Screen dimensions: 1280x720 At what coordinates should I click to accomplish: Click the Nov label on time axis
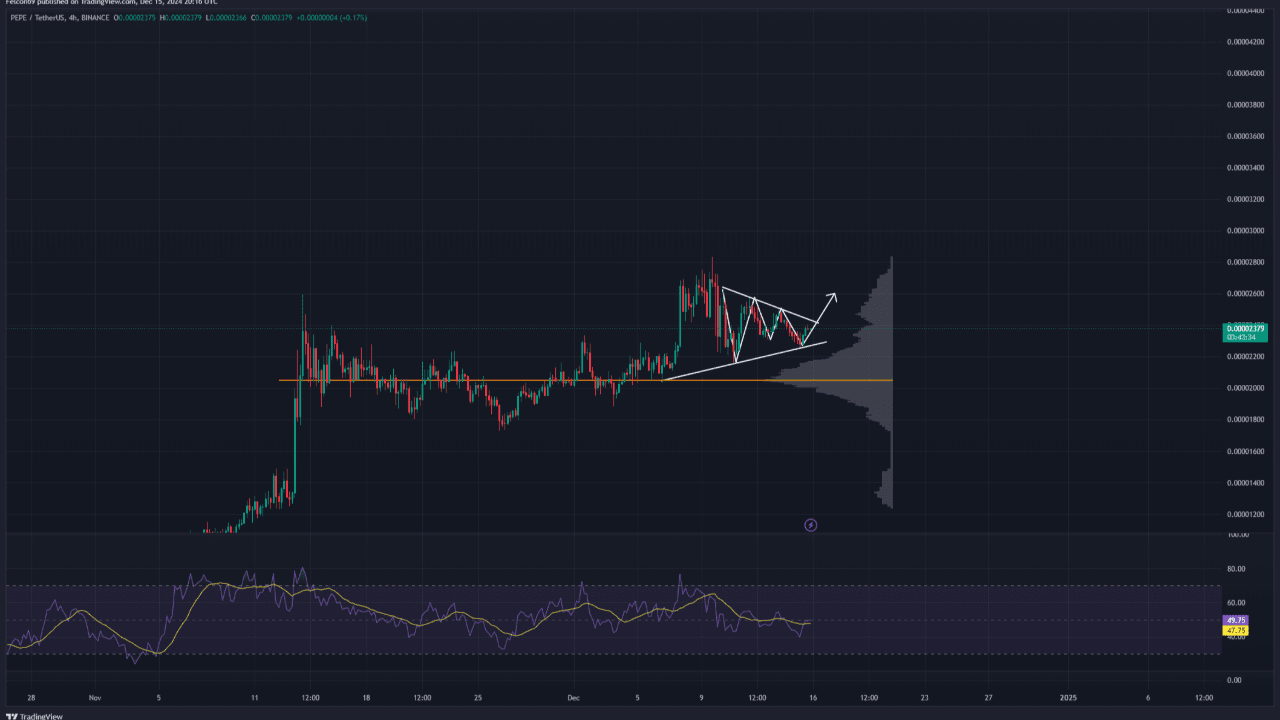95,698
